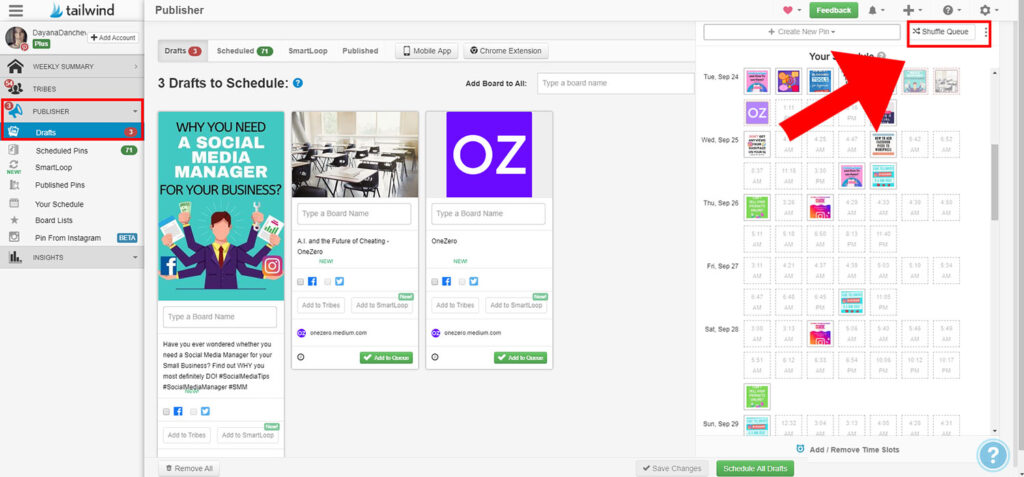
Task: Click the Save Changes button
Action: (x=671, y=469)
